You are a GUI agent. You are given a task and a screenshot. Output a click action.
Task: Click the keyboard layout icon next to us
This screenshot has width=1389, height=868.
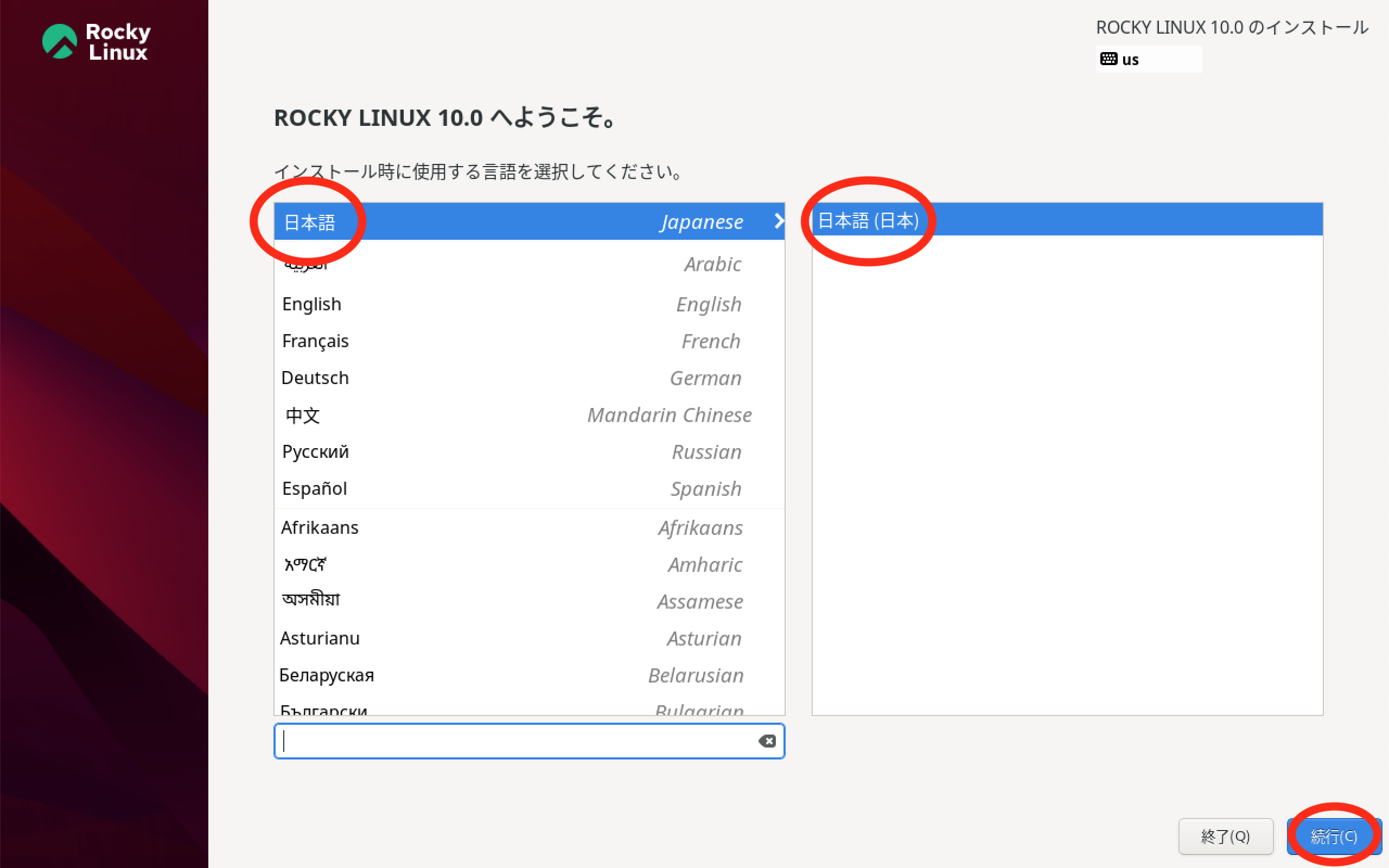(1108, 59)
